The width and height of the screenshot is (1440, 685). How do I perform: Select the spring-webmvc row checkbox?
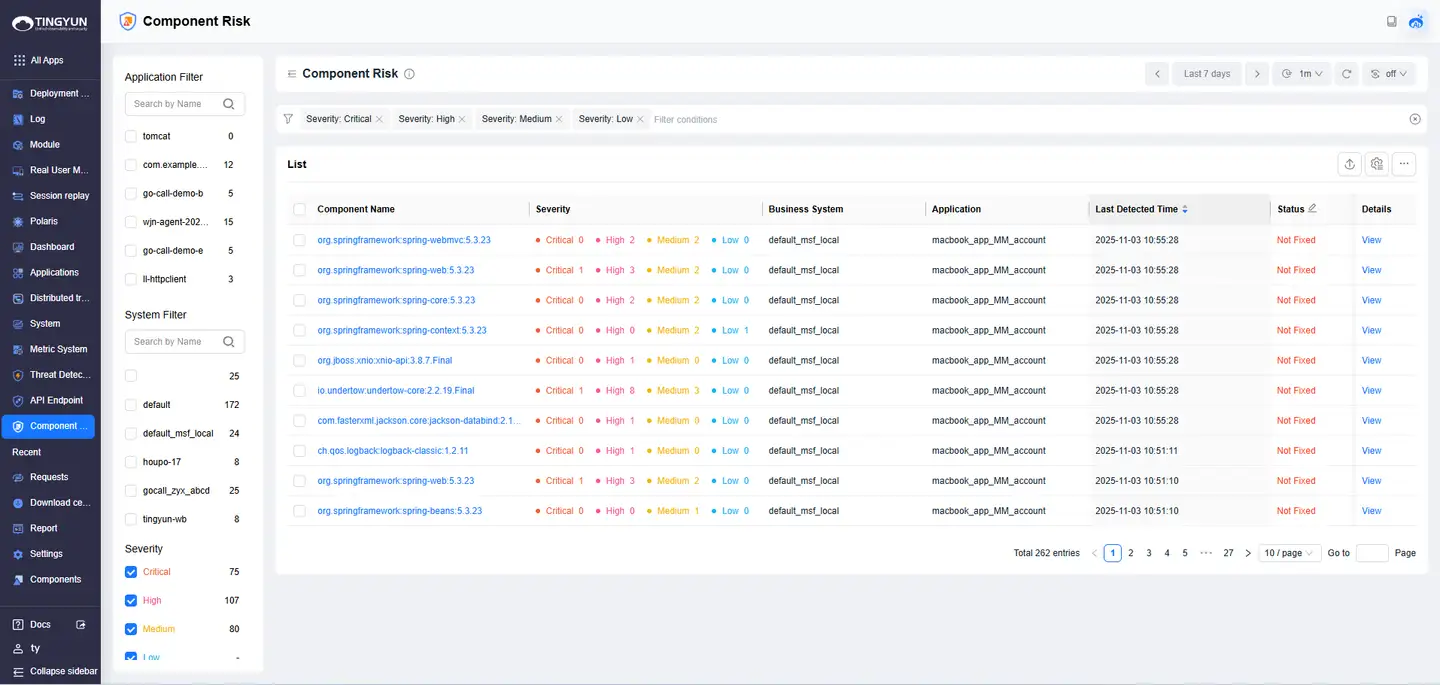(300, 240)
